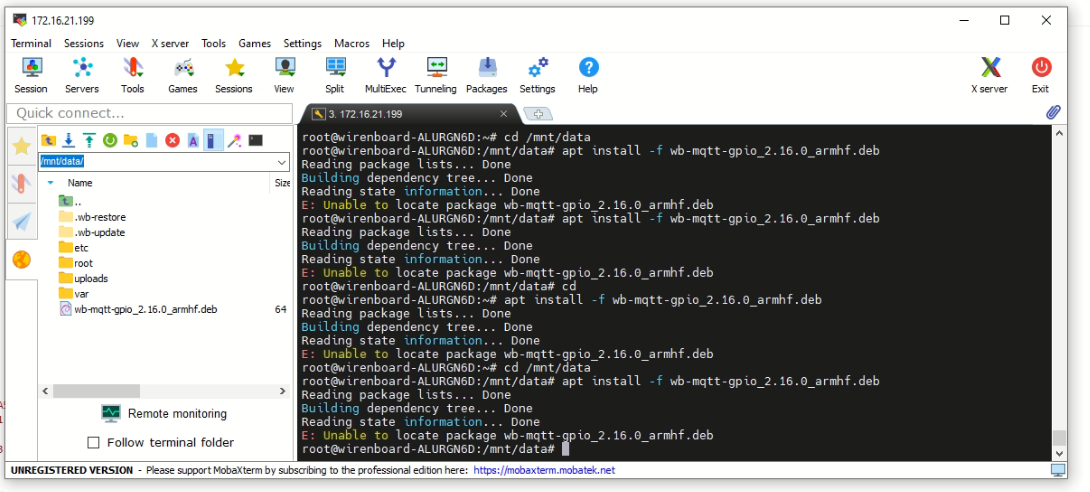The width and height of the screenshot is (1090, 492).
Task: Select the .wb-restore folder
Action: [x=92, y=217]
